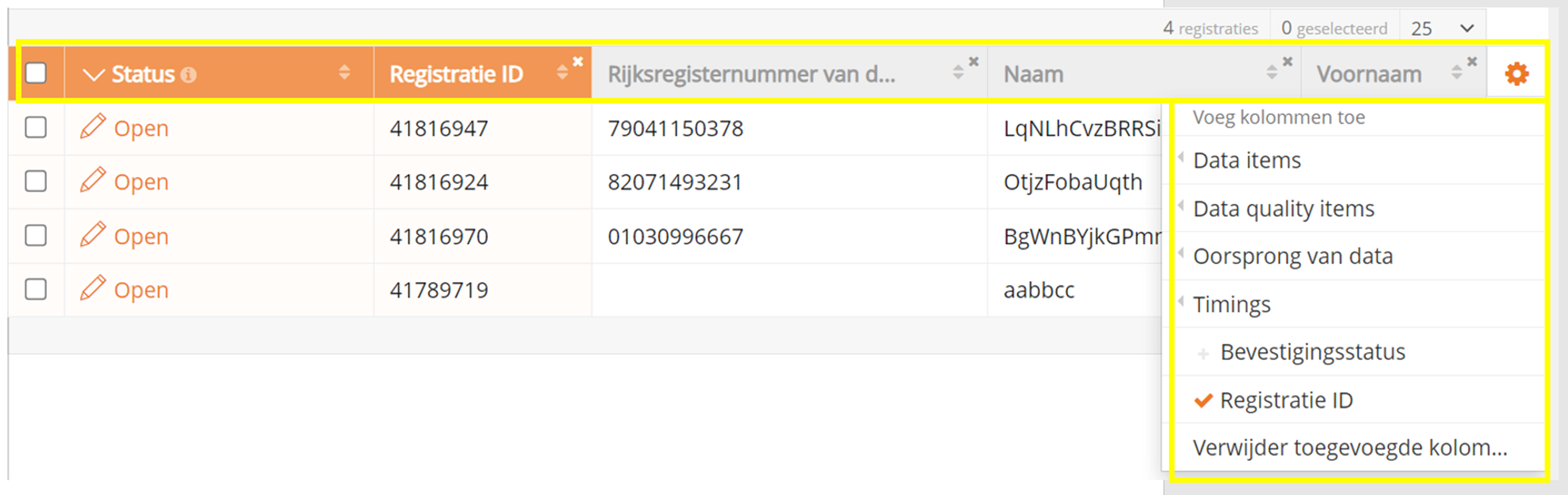This screenshot has width=1568, height=495.
Task: Add the Bevestigingsstatus column from the menu
Action: click(1312, 352)
